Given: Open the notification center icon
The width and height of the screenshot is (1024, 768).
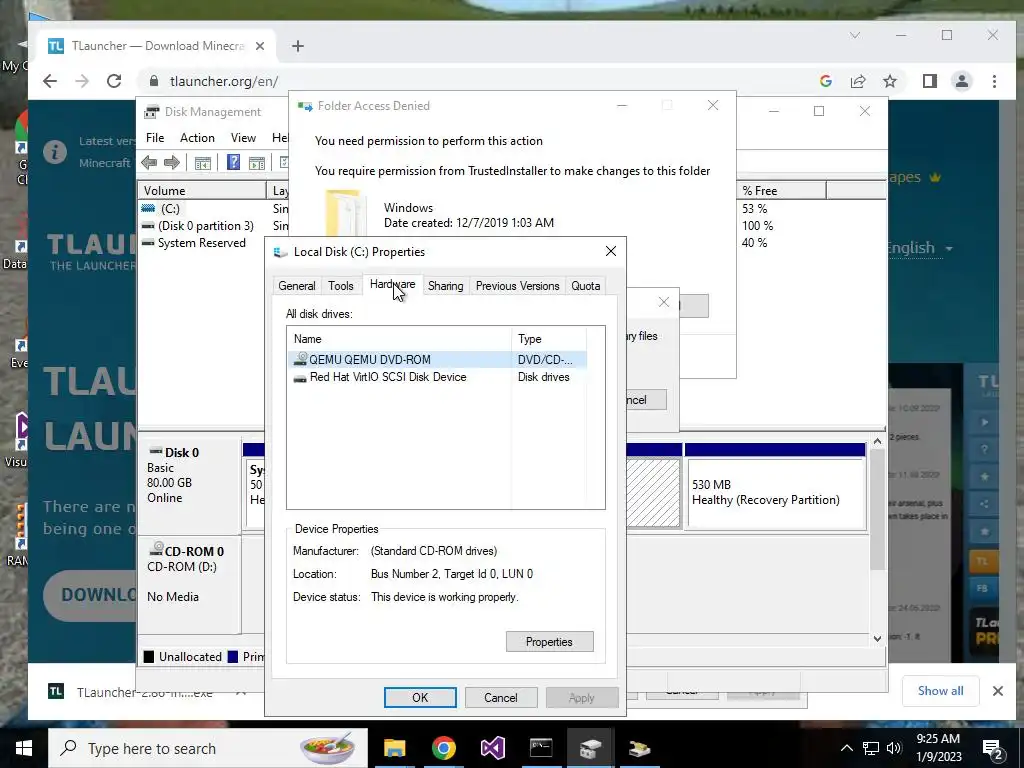Looking at the screenshot, I should [x=993, y=749].
